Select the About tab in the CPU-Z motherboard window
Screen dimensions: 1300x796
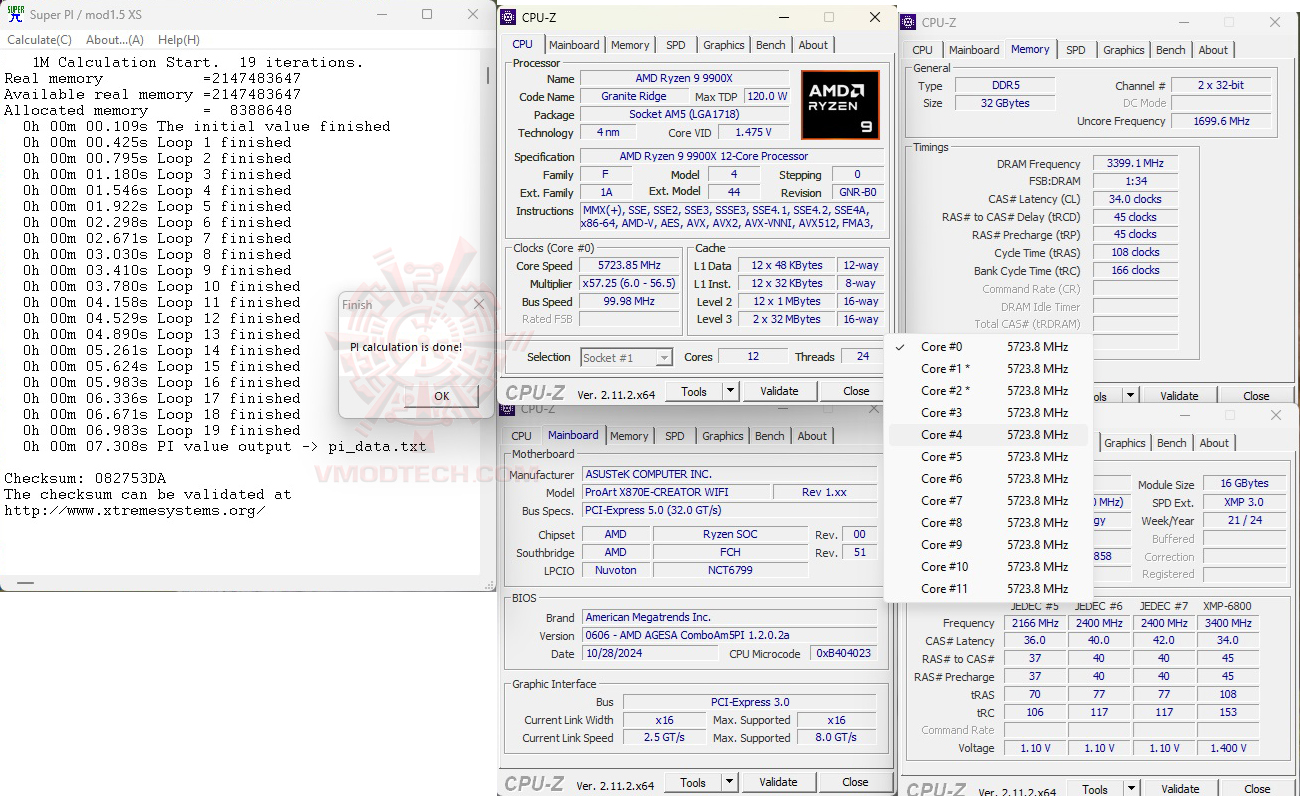(812, 436)
